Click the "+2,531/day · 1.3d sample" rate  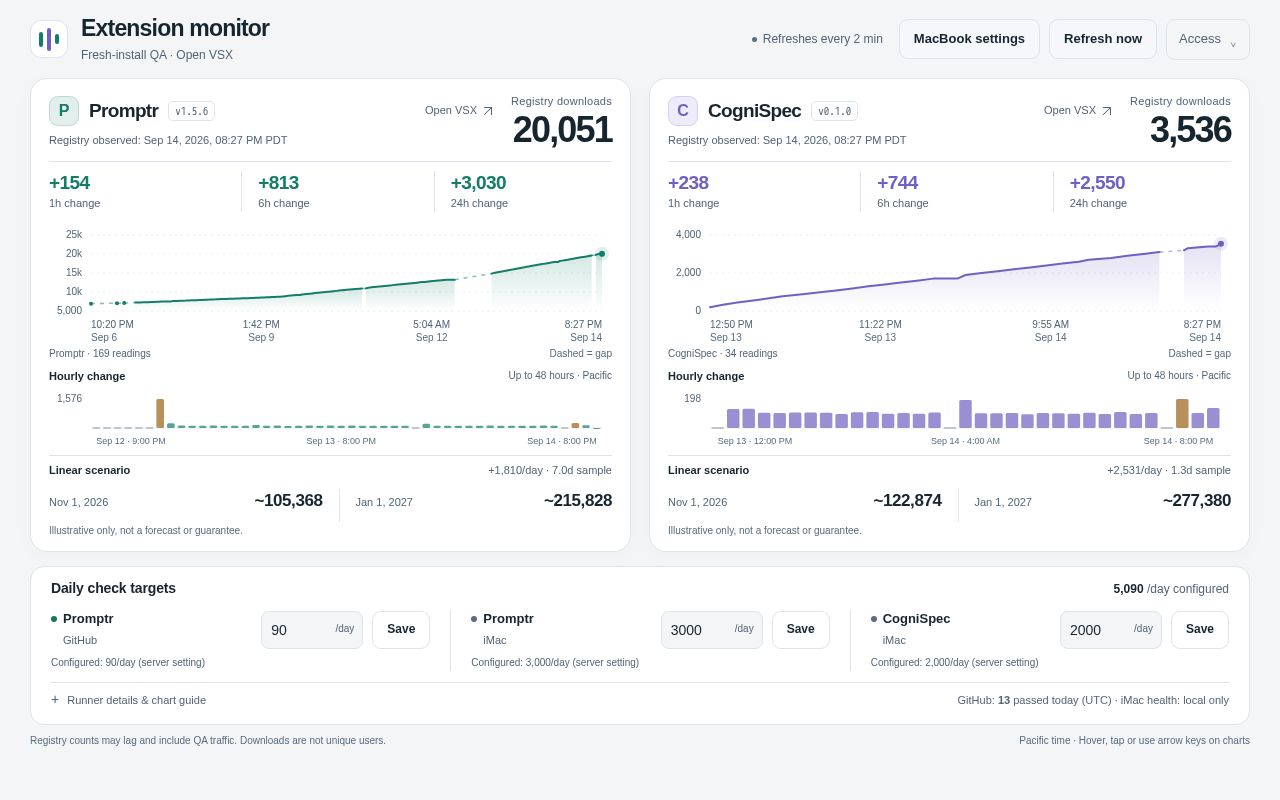(1169, 470)
